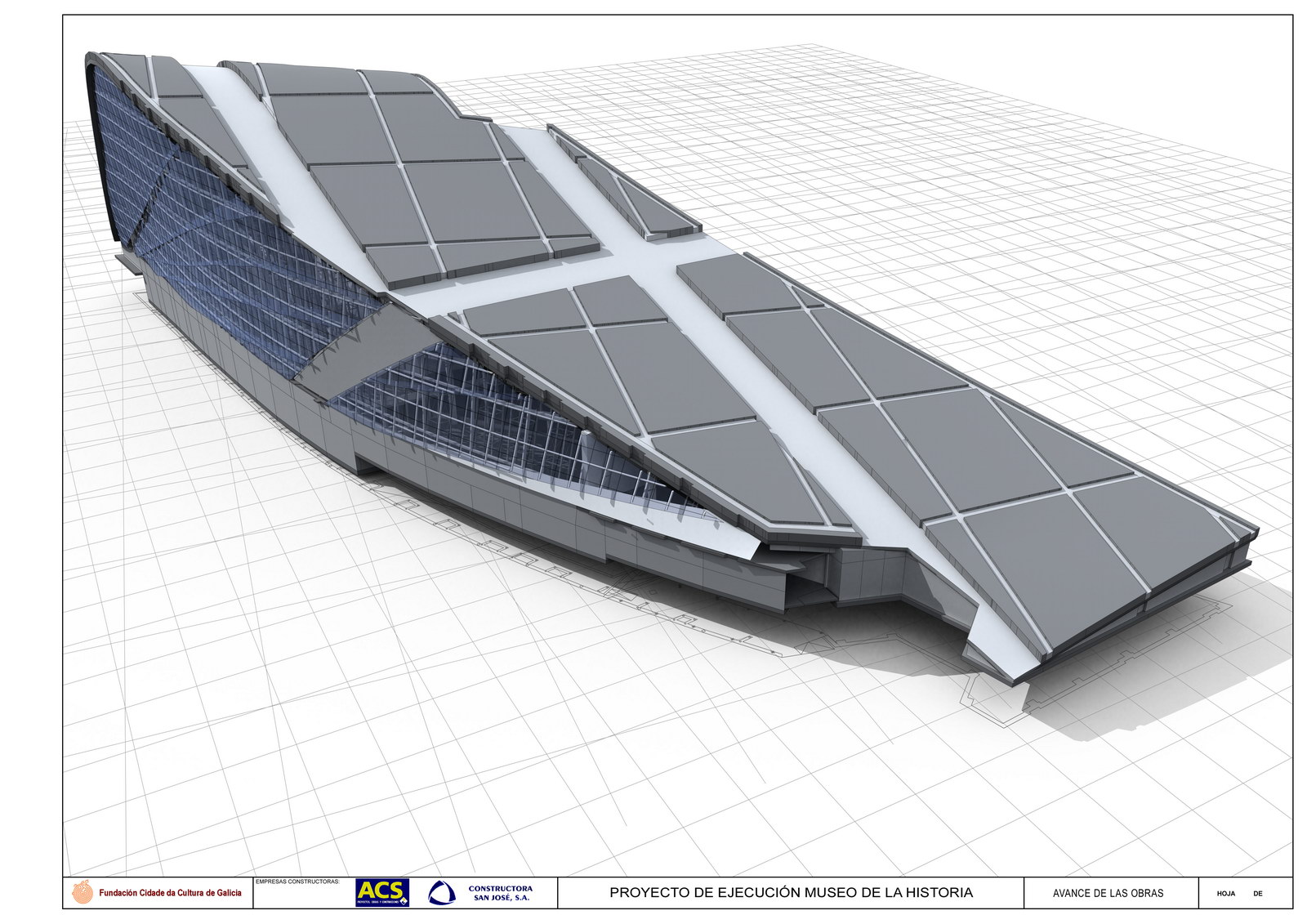Click the 'Avance de las Obras' label
The width and height of the screenshot is (1307, 924).
coord(1108,893)
